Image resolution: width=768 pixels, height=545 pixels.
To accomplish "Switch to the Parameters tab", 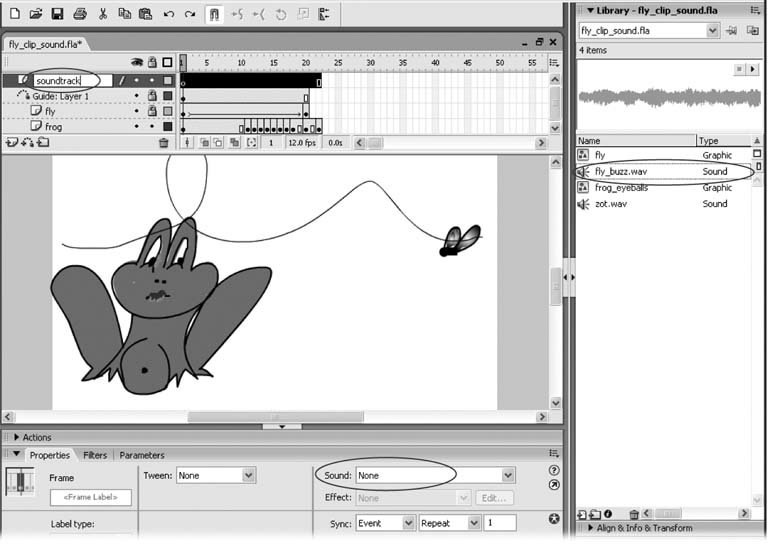I will pos(142,455).
